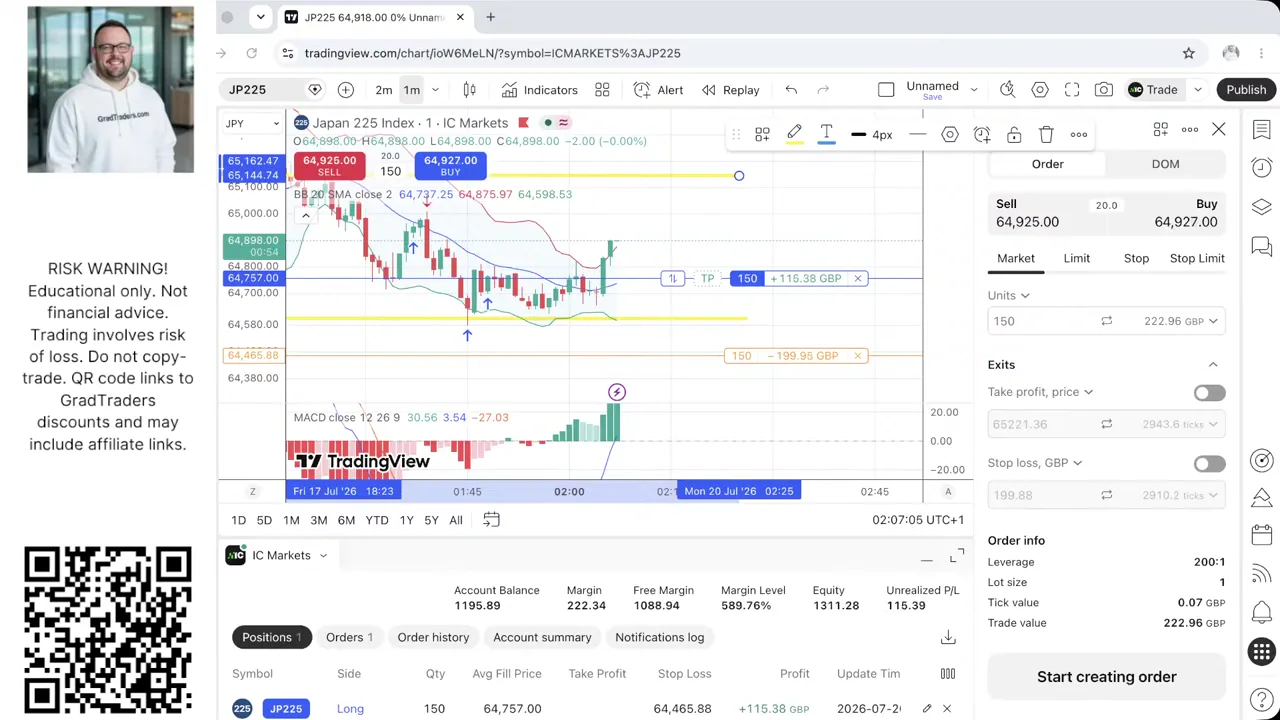The image size is (1280, 720).
Task: Open the Take profit, price dropdown
Action: pos(1041,392)
